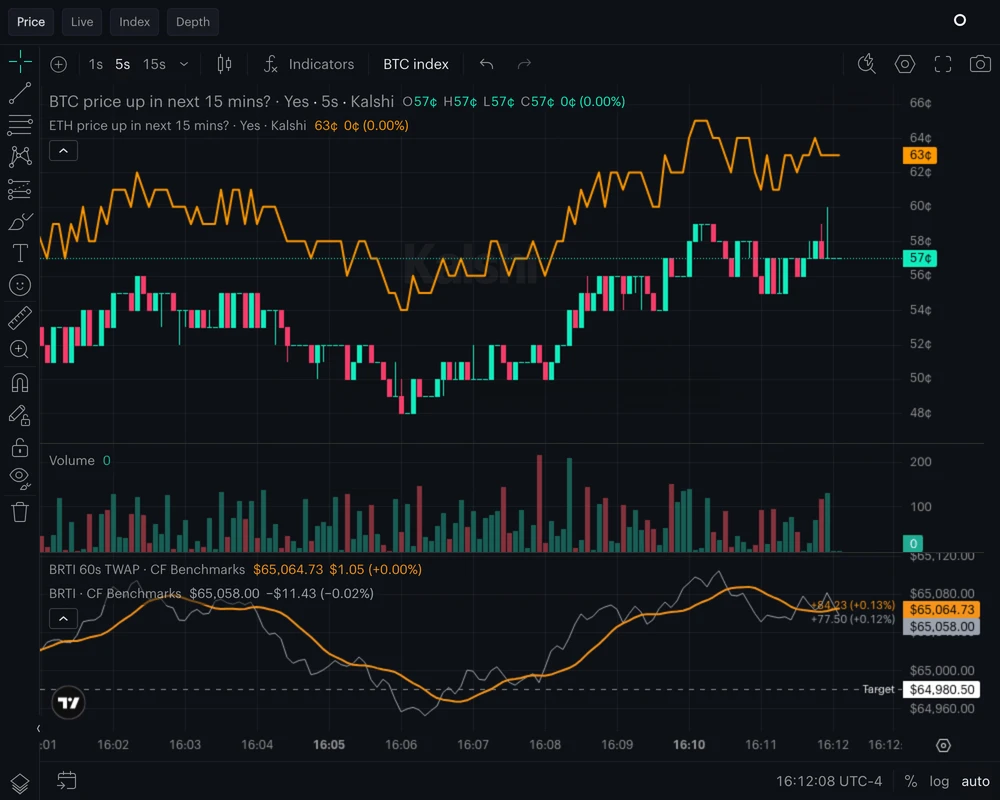Select the ruler measure tool

point(20,318)
